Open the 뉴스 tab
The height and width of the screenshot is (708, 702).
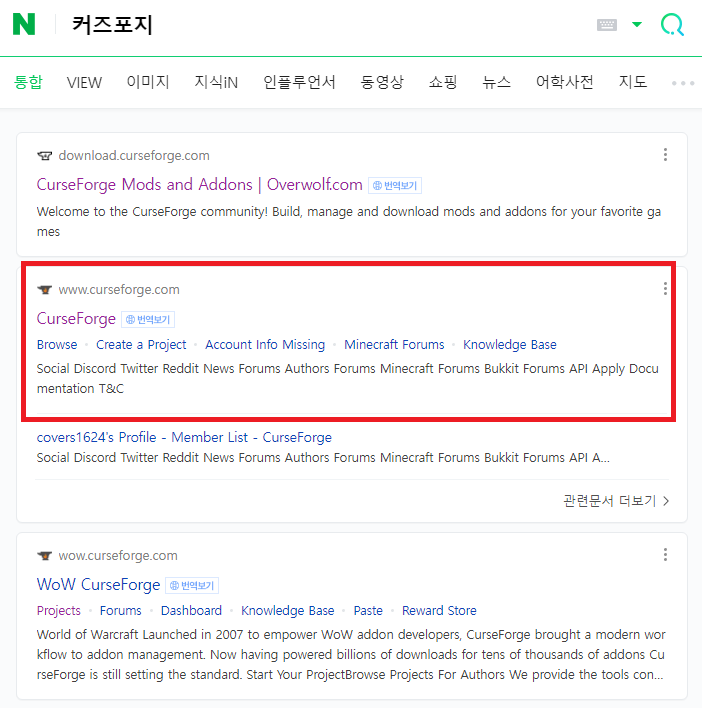tap(497, 82)
